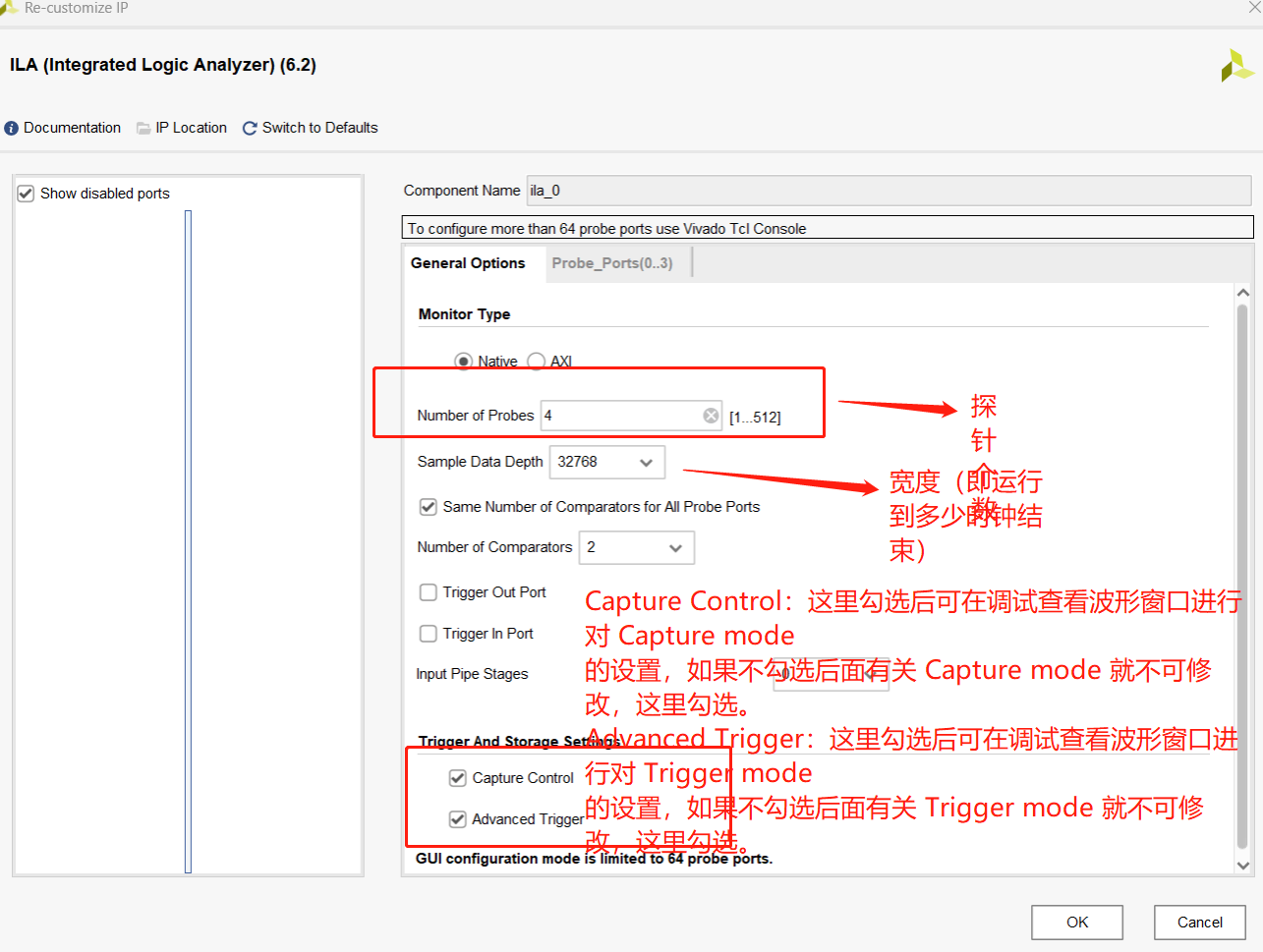Toggle Show disabled ports checkbox
This screenshot has width=1263, height=952.
pos(26,194)
